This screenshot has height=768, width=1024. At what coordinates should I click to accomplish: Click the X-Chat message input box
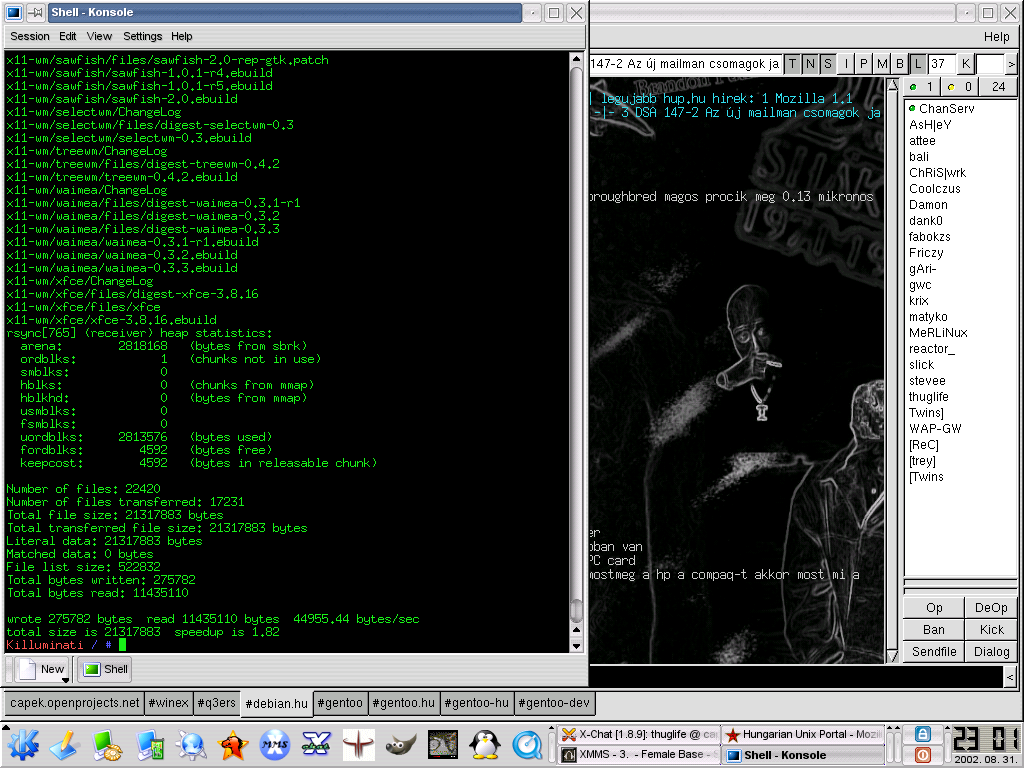click(x=796, y=677)
